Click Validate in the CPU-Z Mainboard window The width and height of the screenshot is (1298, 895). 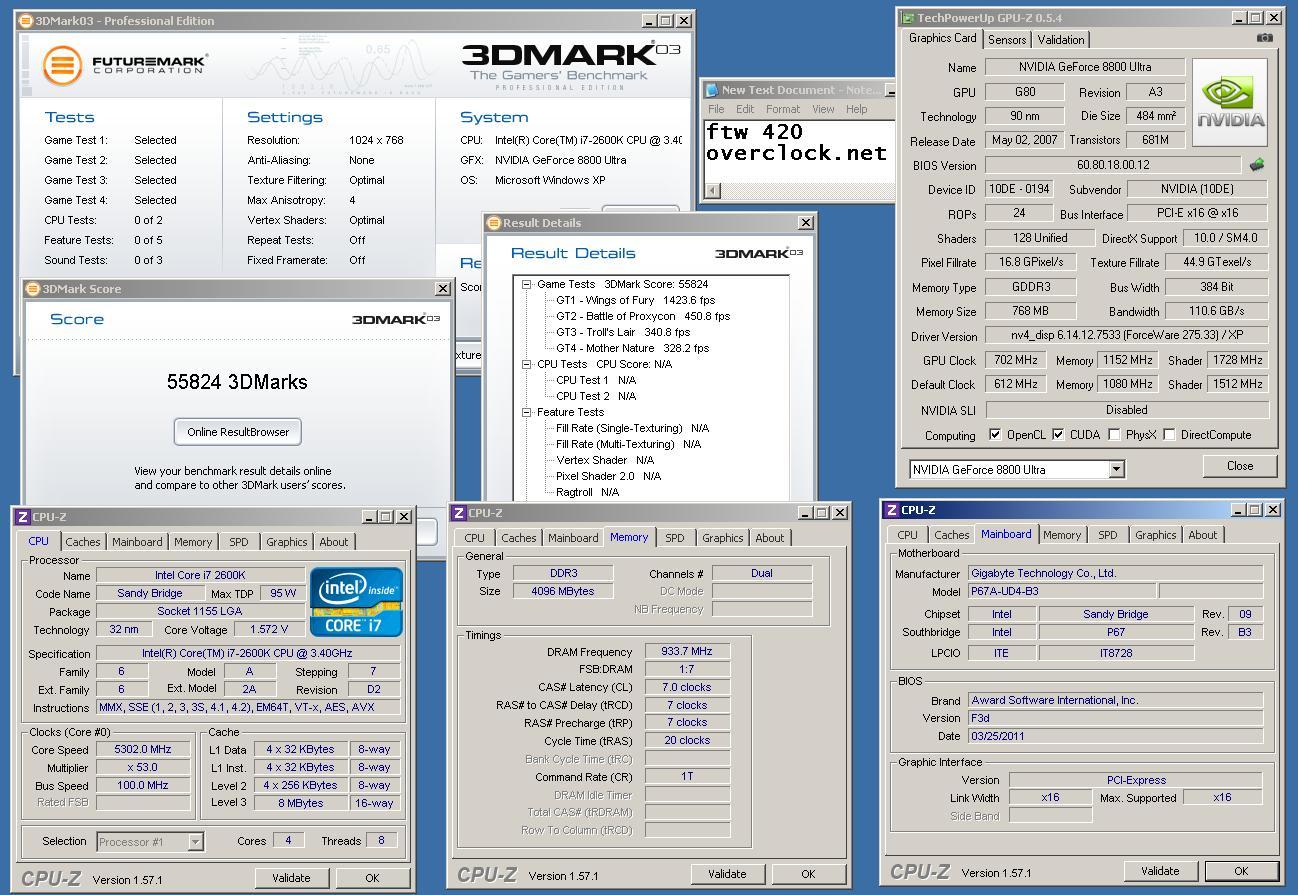click(1159, 871)
